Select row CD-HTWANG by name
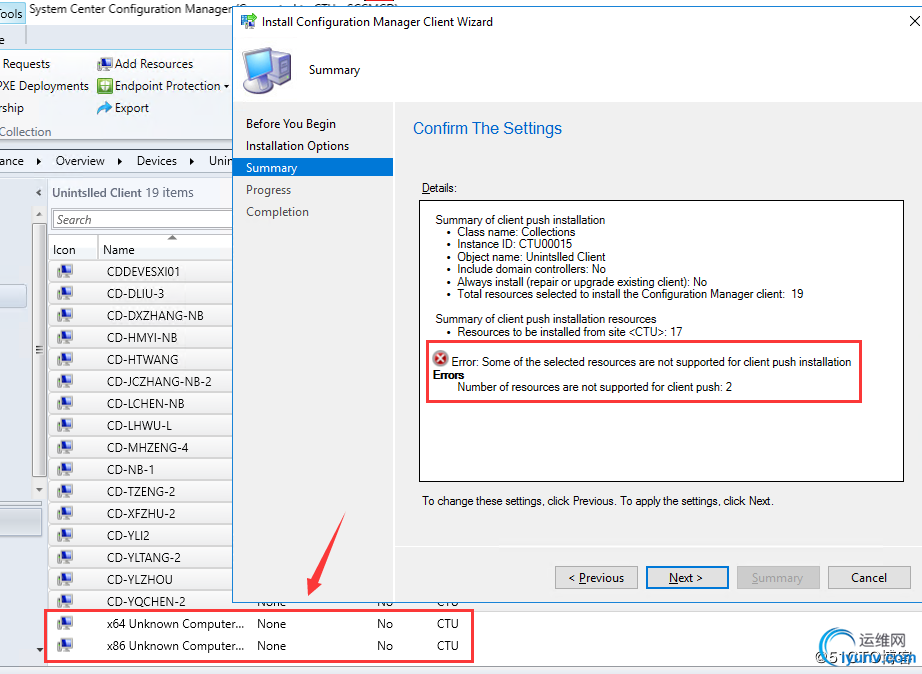This screenshot has height=674, width=922. click(142, 359)
